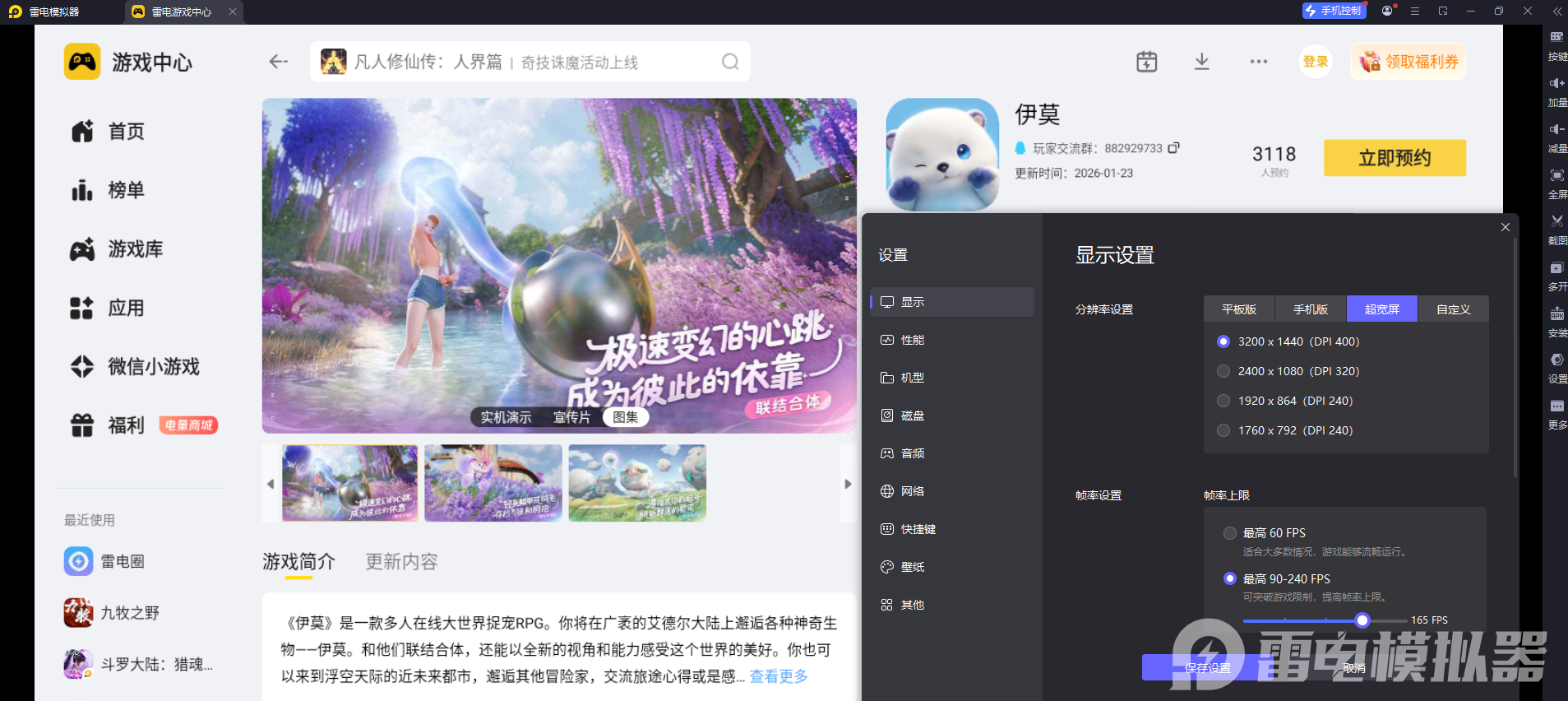Show more sidebar tools (更多)
The height and width of the screenshot is (701, 1568).
click(x=1556, y=414)
